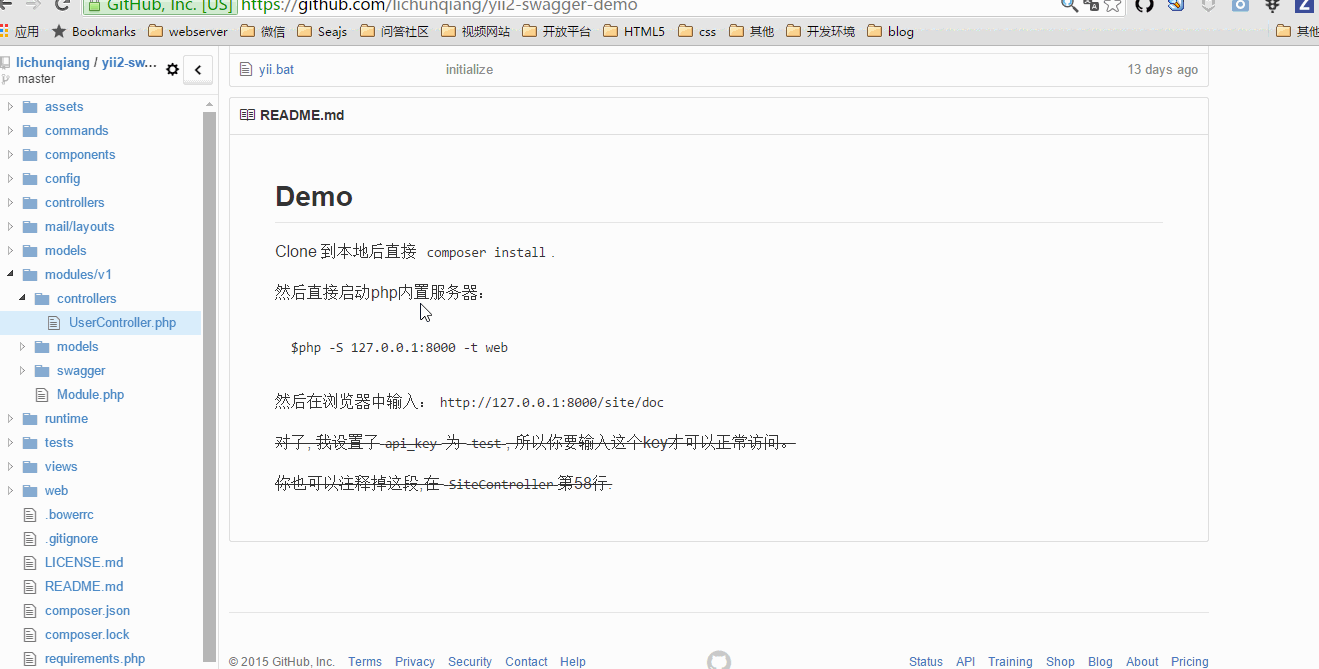Open the HTML5 bookmark folder
Image resolution: width=1319 pixels, height=669 pixels.
click(634, 31)
